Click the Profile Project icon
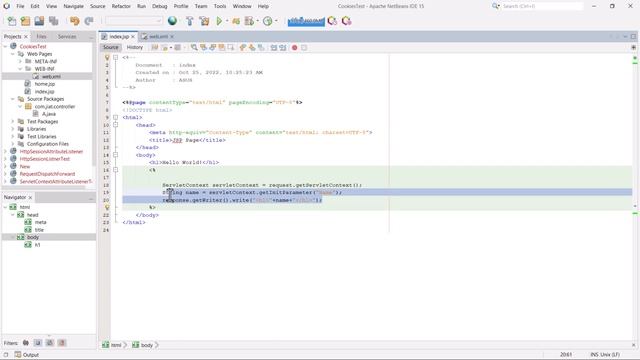 249,21
